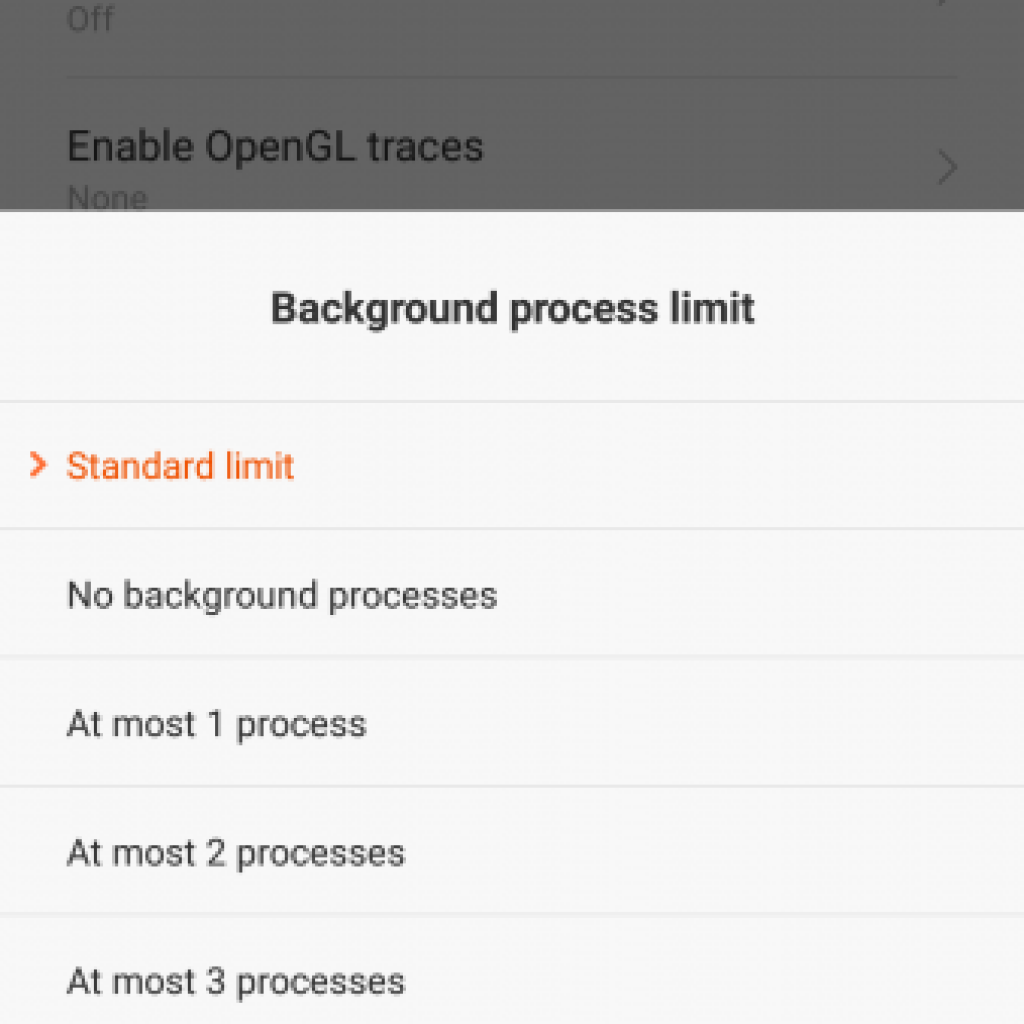Screen dimensions: 1024x1024
Task: Expand the OpenGL traces option via its arrow
Action: pyautogui.click(x=945, y=167)
